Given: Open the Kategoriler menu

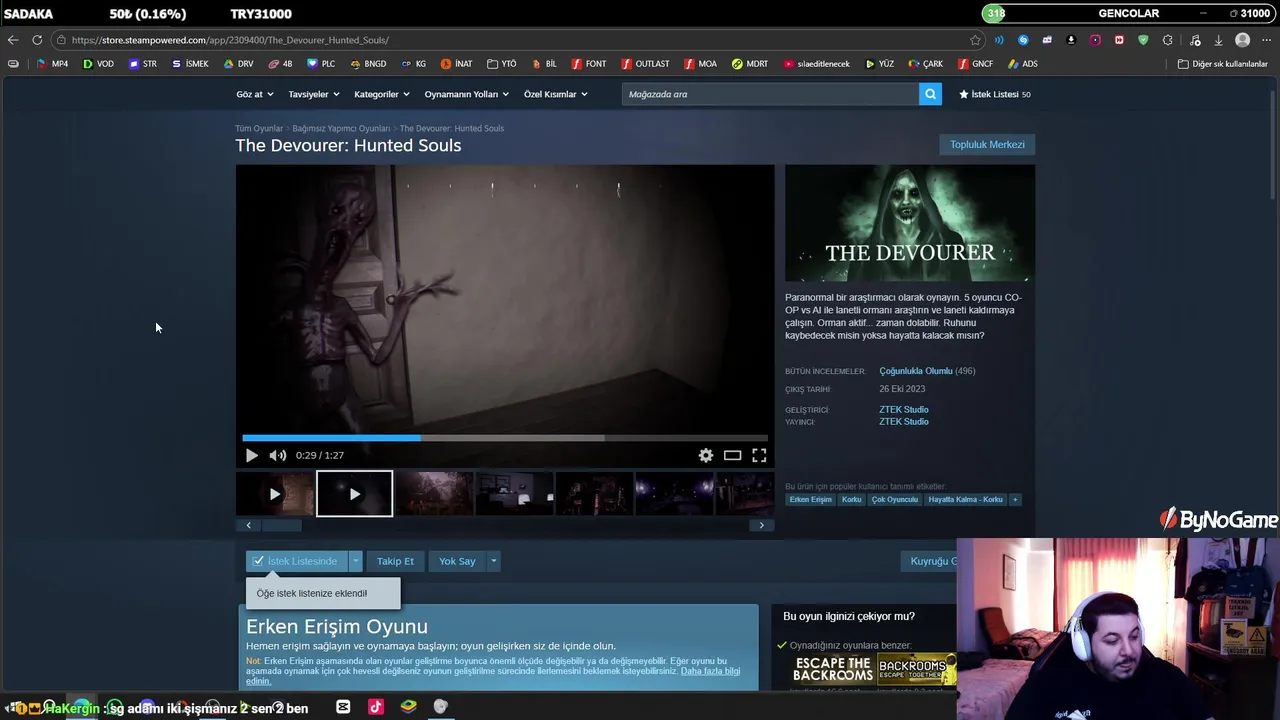Looking at the screenshot, I should coord(382,94).
